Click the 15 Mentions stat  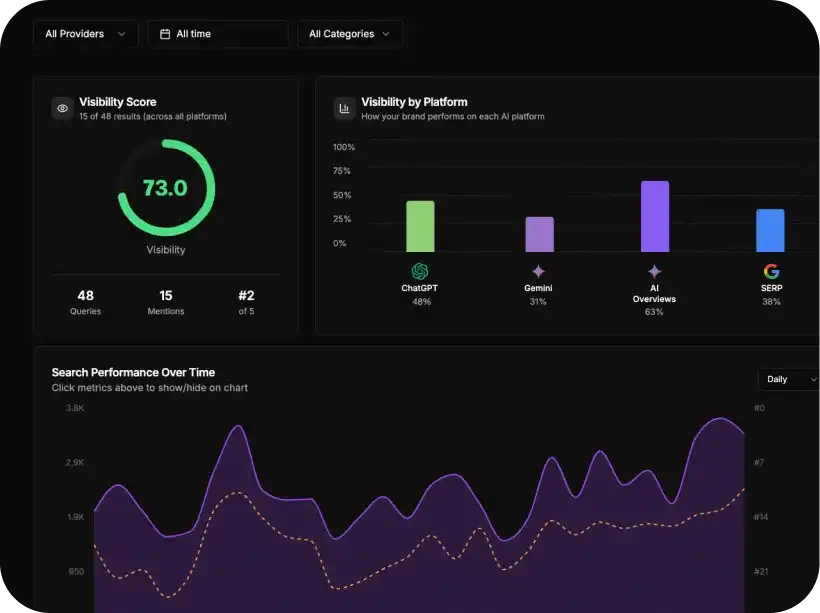pos(166,302)
